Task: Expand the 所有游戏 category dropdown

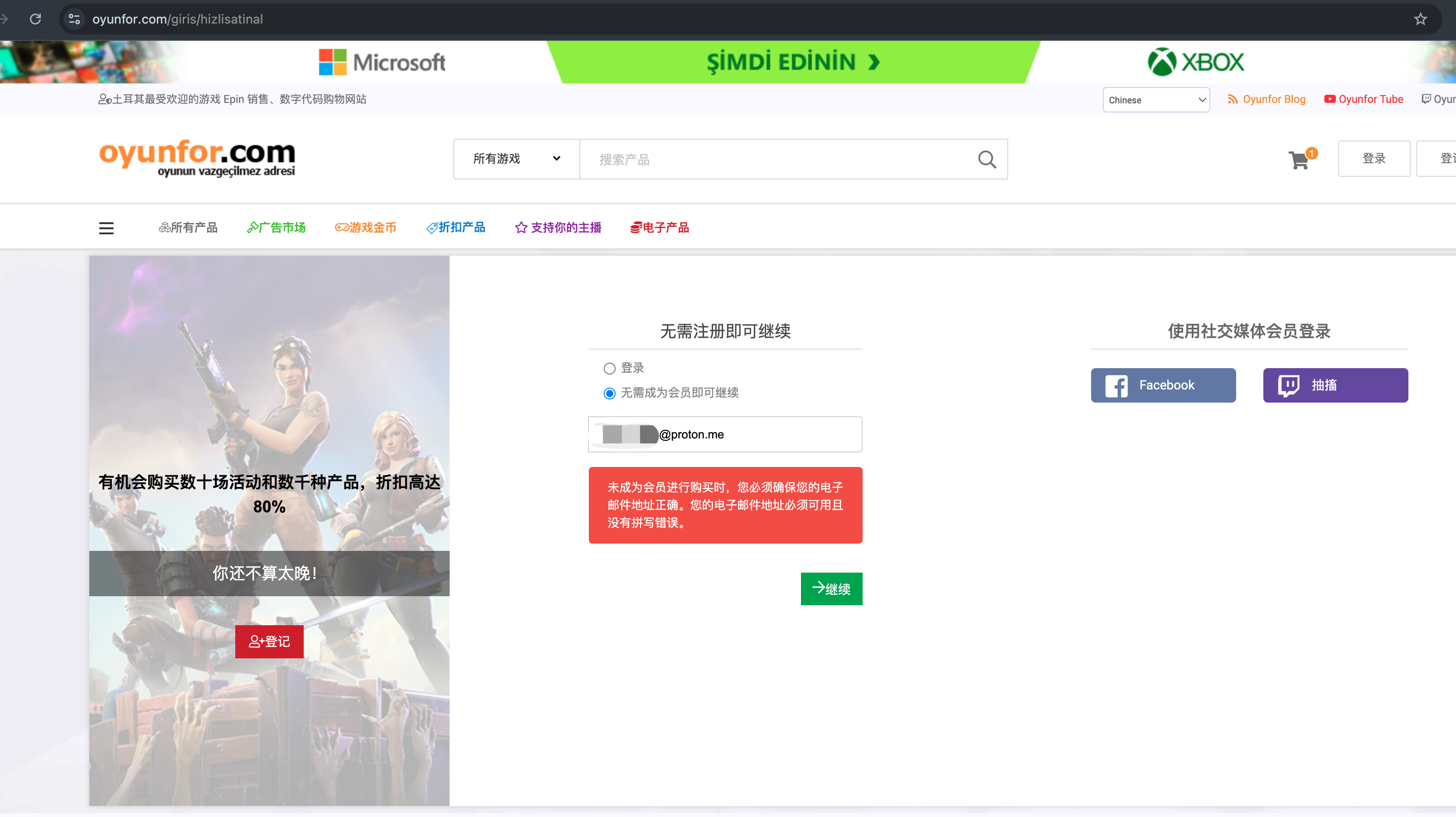Action: (x=517, y=159)
